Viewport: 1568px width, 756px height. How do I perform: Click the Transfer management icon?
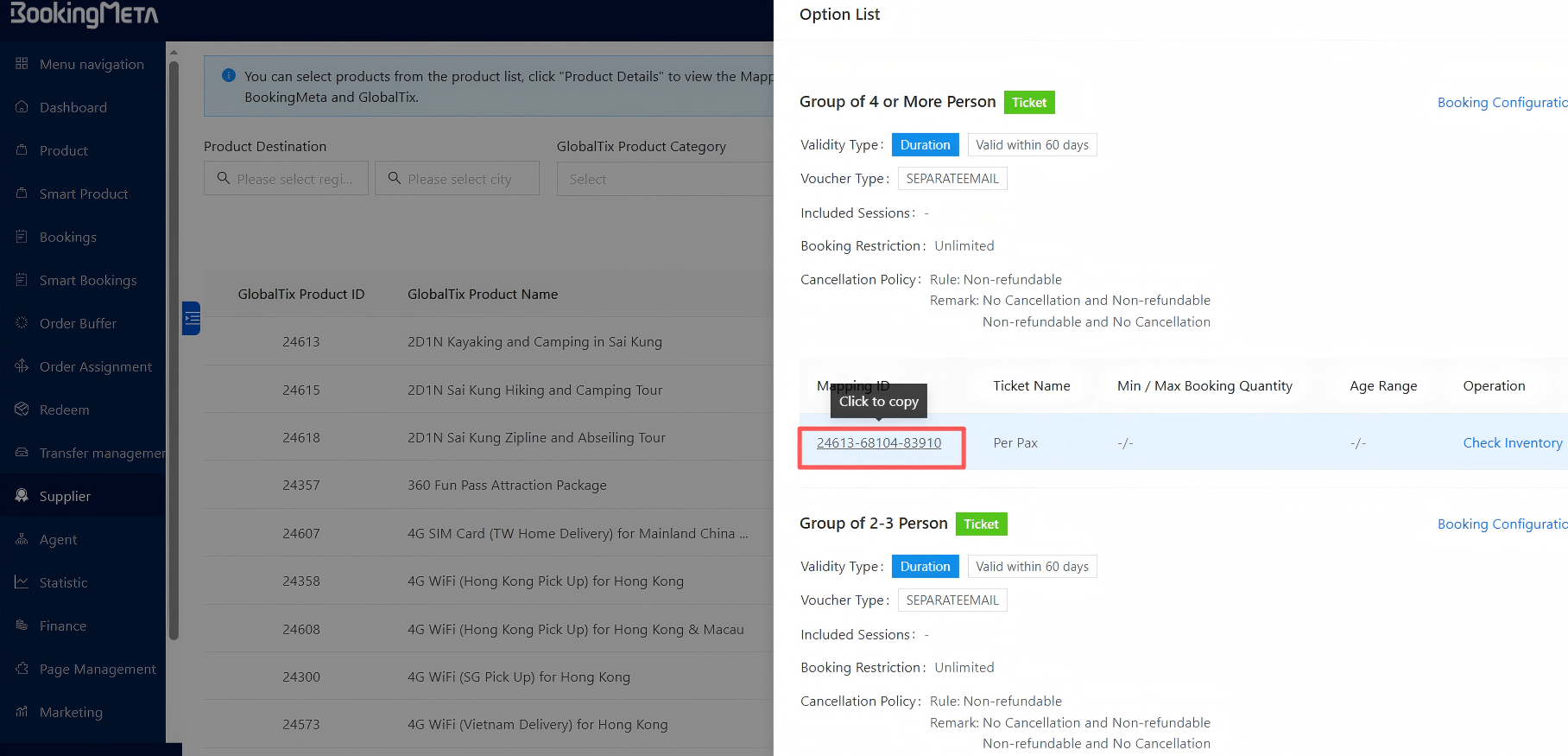point(22,453)
